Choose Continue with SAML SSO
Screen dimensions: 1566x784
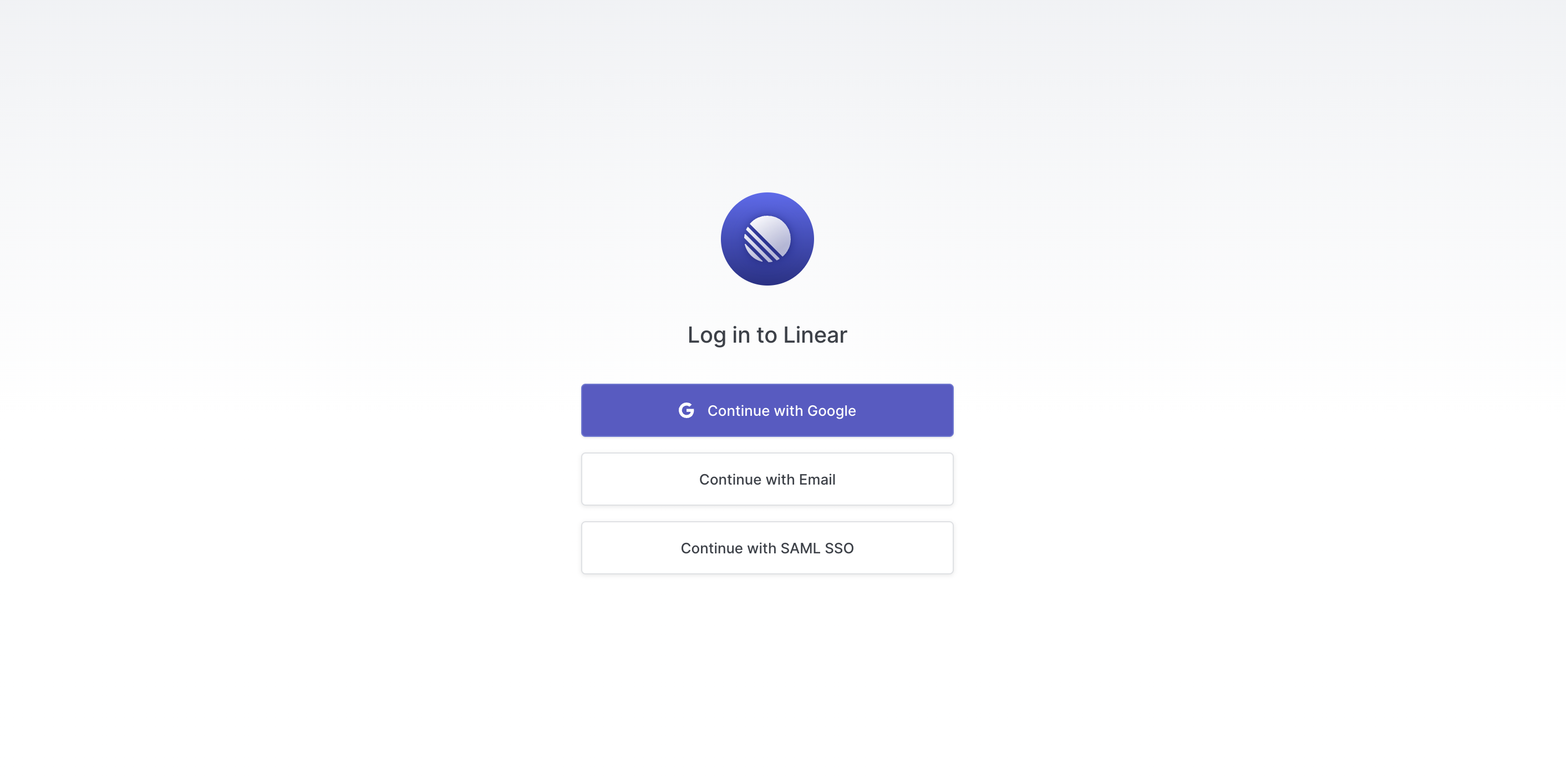767,548
